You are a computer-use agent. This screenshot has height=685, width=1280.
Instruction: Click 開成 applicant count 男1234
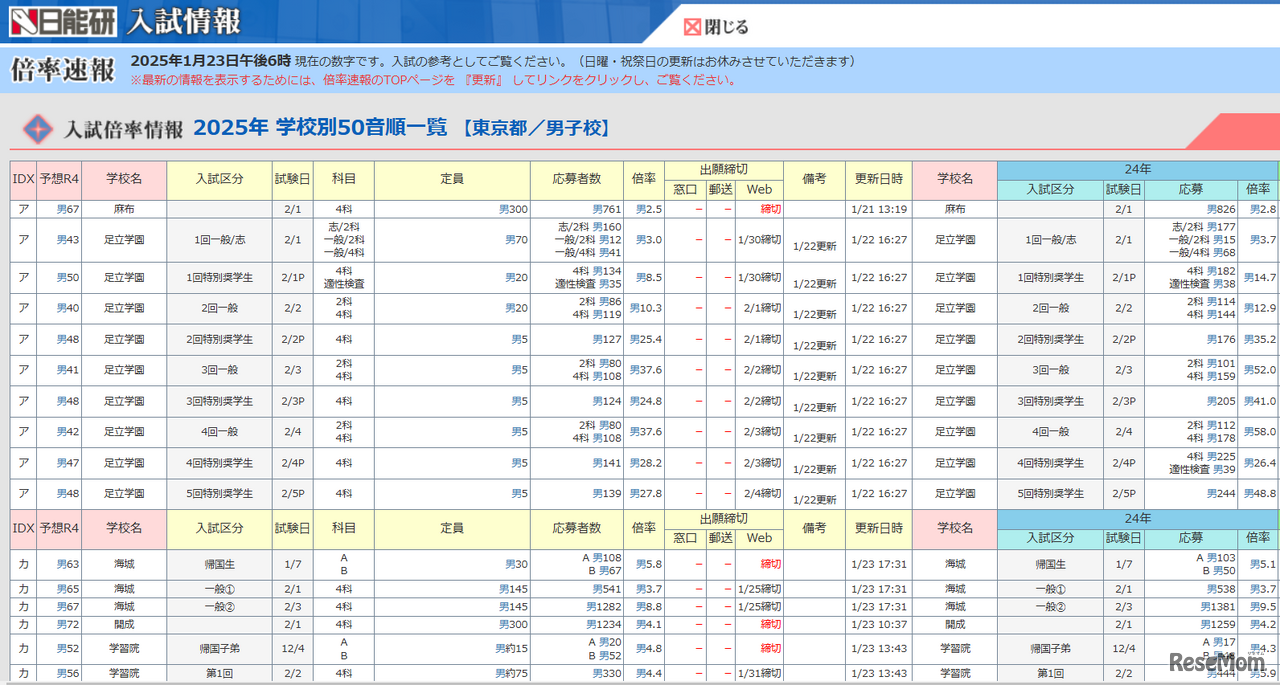(603, 624)
